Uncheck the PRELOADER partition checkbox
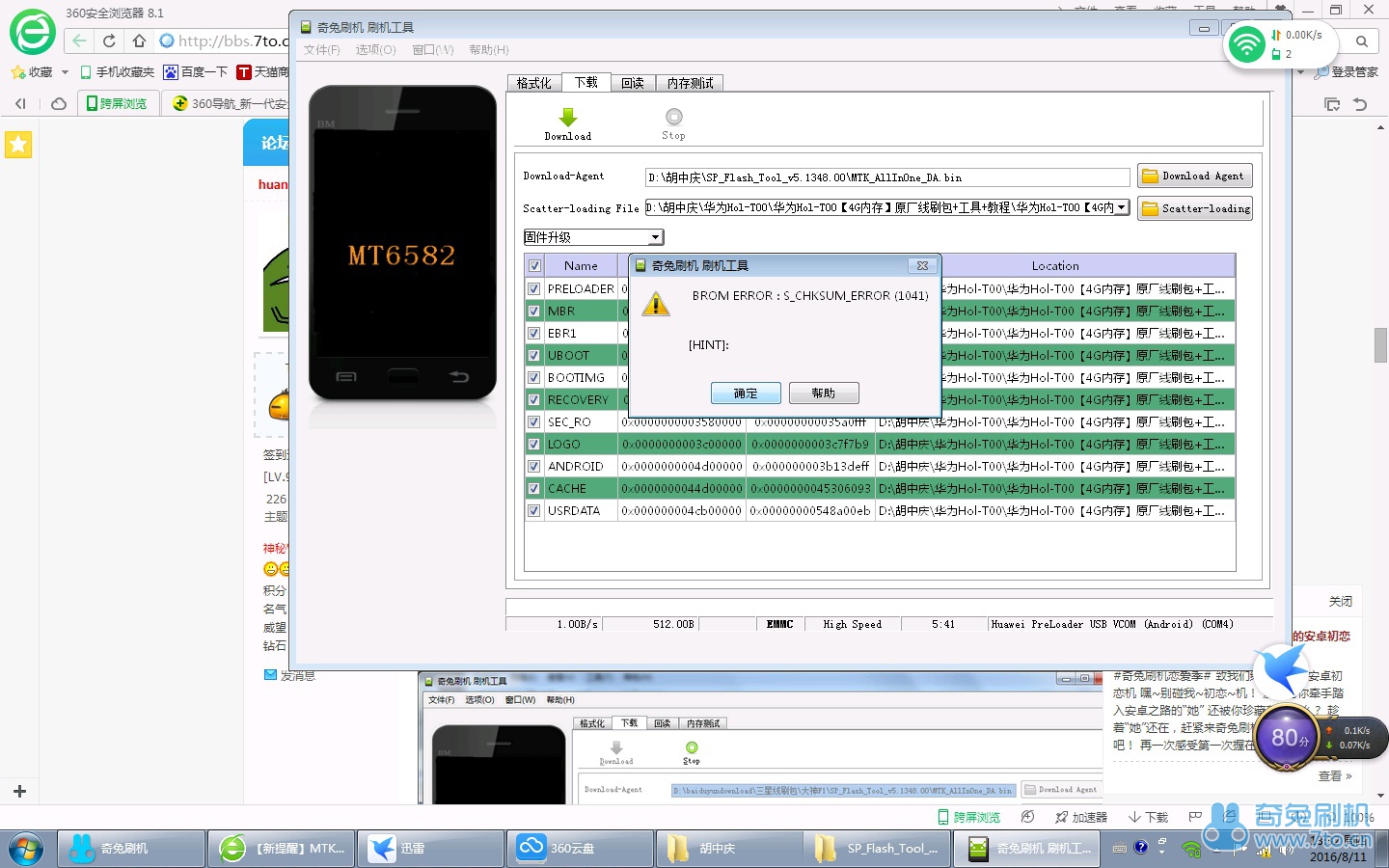 534,288
